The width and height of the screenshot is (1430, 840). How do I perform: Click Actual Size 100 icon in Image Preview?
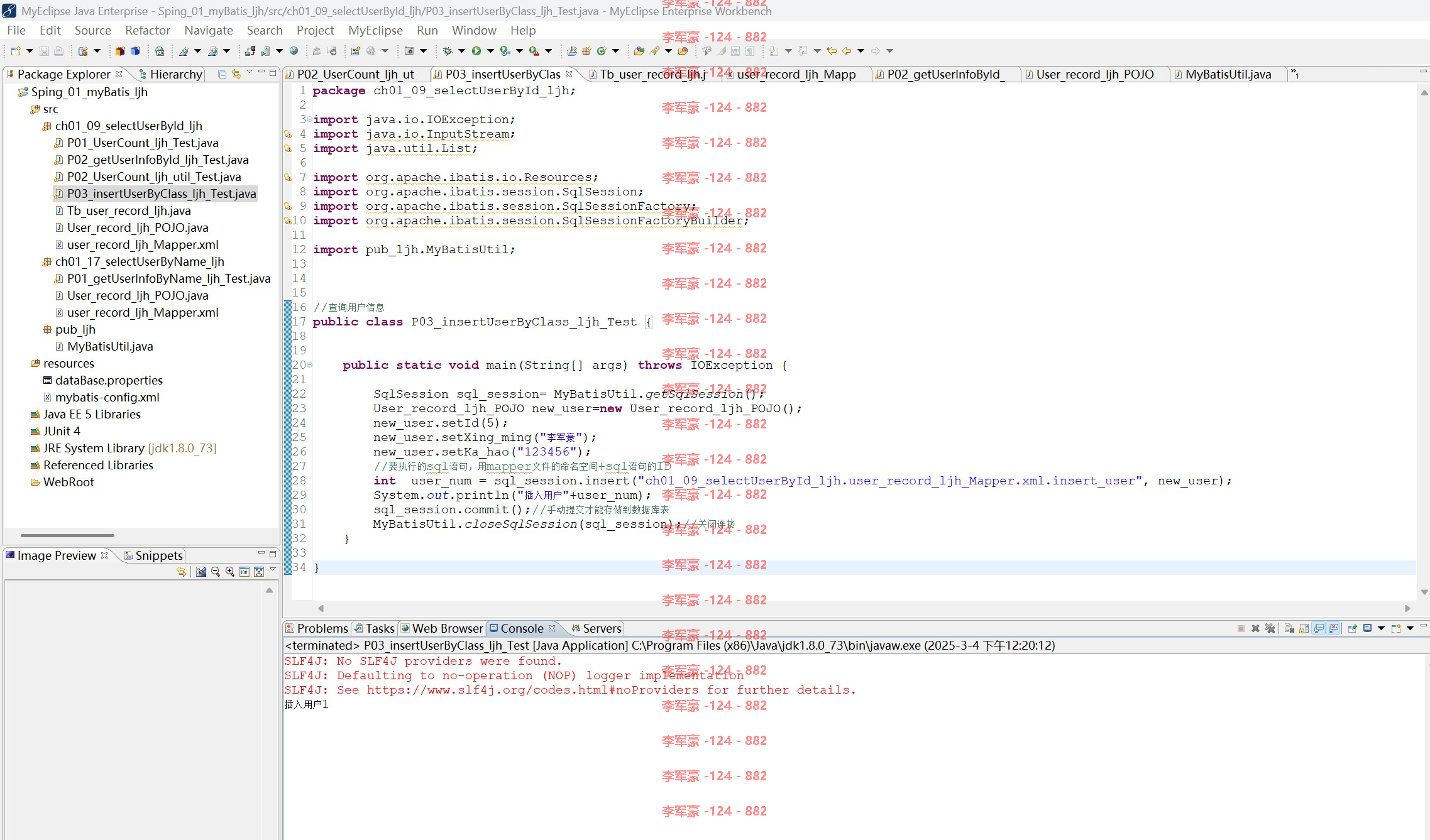point(245,572)
